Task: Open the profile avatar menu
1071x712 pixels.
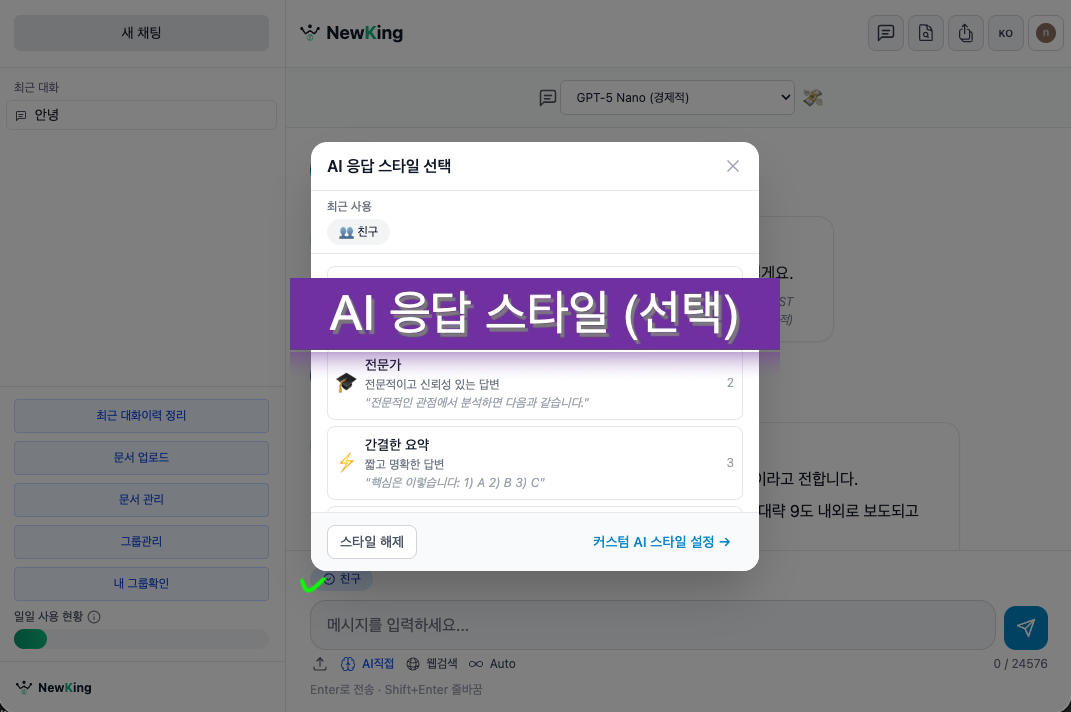Action: coord(1045,32)
